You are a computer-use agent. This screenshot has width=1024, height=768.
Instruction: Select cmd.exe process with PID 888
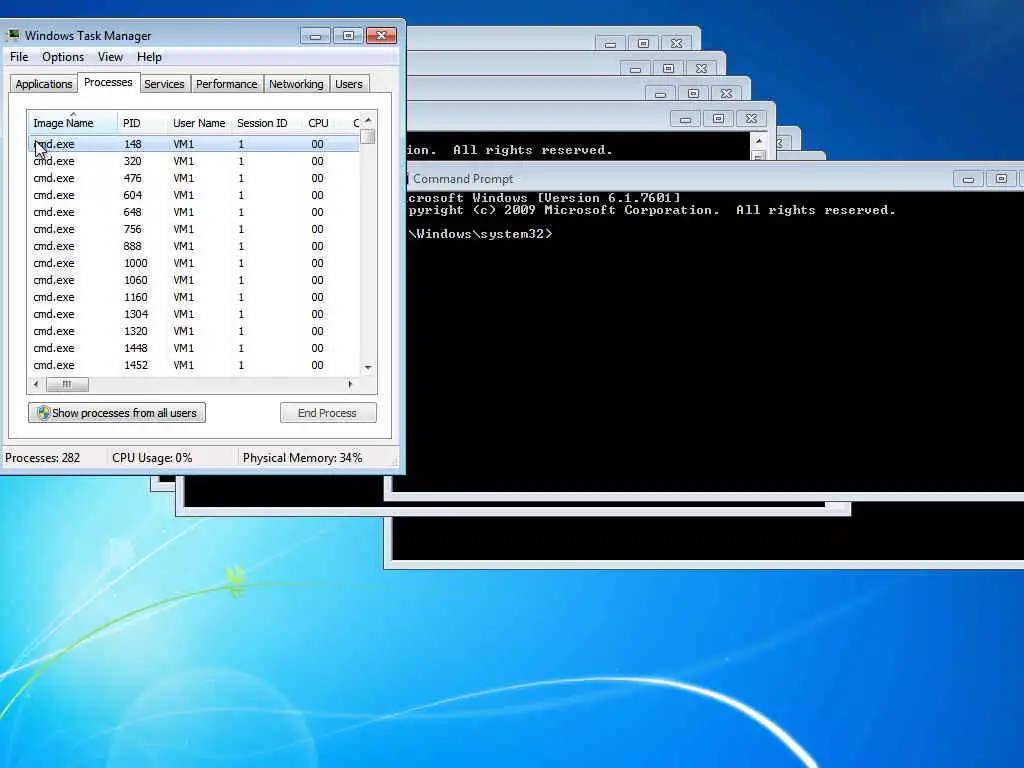coord(194,246)
